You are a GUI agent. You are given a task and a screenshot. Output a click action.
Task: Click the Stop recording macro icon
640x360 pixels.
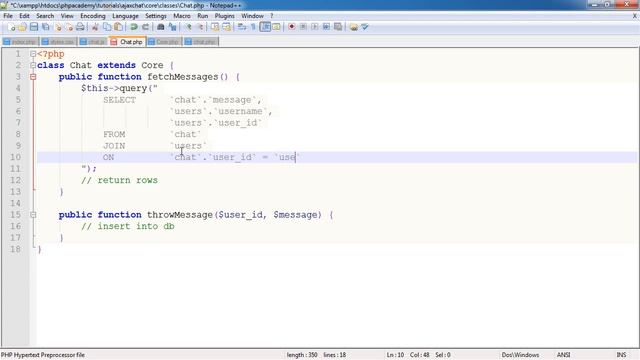click(303, 27)
